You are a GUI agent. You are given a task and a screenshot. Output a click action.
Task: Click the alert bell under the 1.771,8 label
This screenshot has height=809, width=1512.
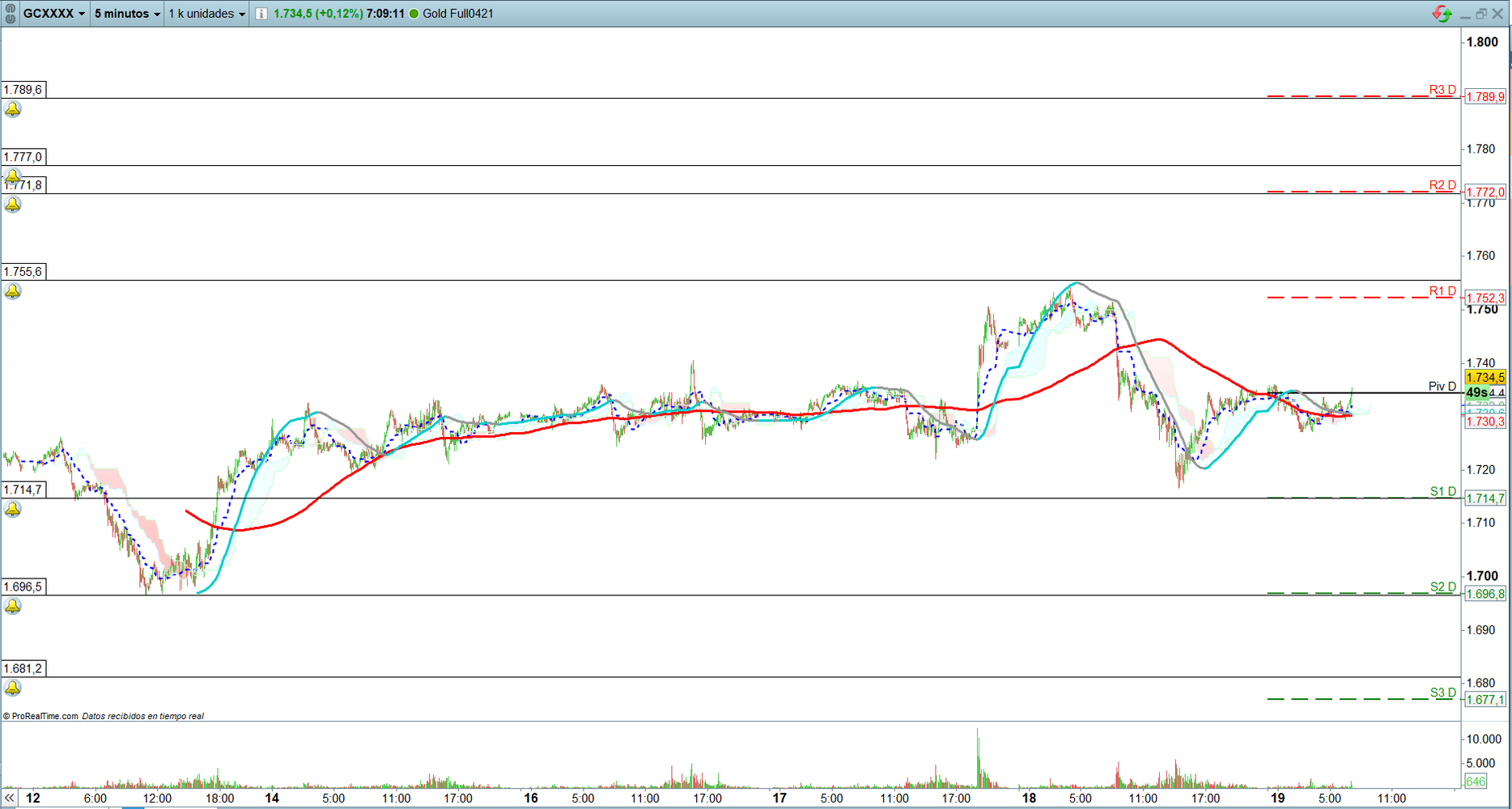click(x=13, y=205)
